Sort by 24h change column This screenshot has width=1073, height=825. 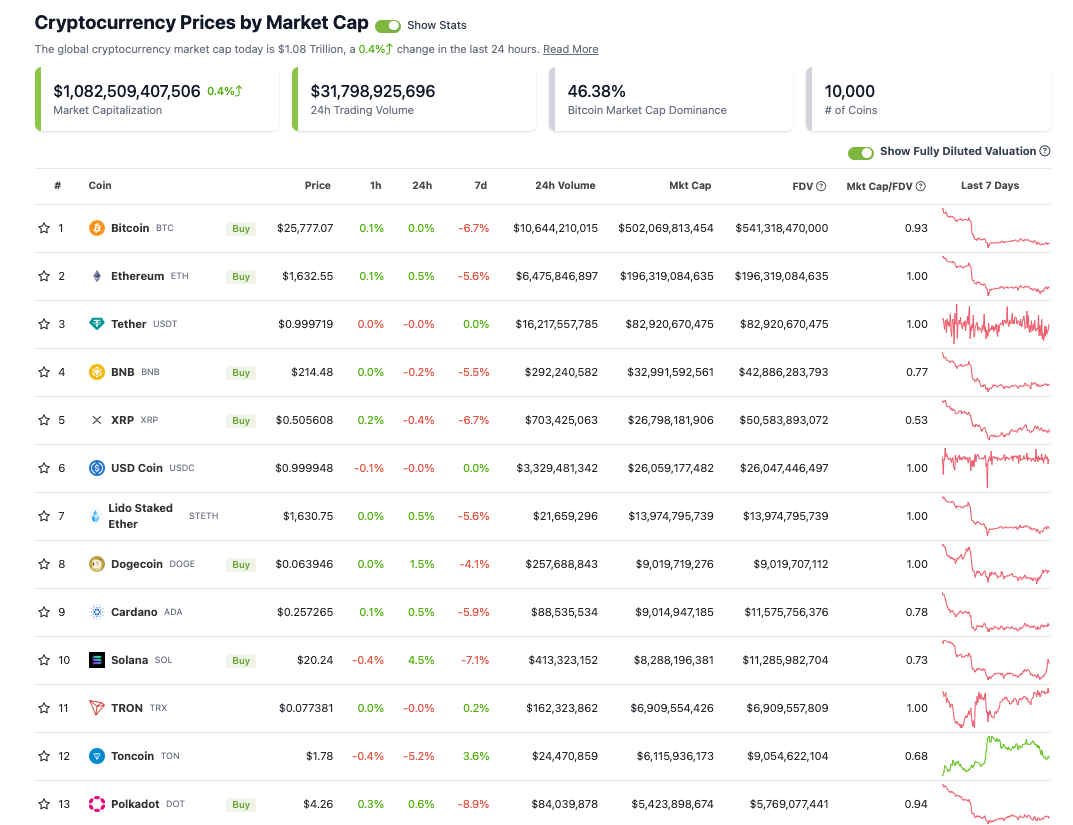point(422,185)
